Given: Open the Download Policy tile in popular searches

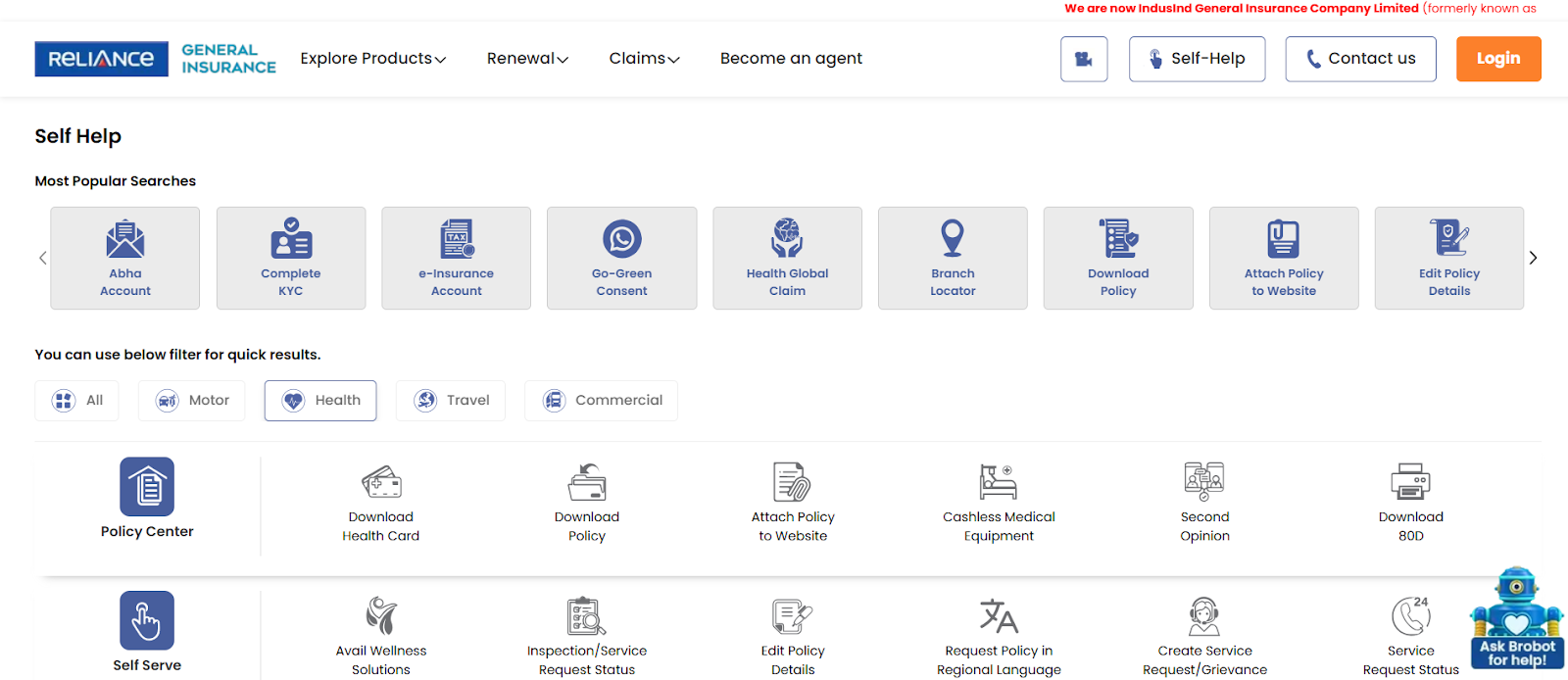Looking at the screenshot, I should (1118, 258).
